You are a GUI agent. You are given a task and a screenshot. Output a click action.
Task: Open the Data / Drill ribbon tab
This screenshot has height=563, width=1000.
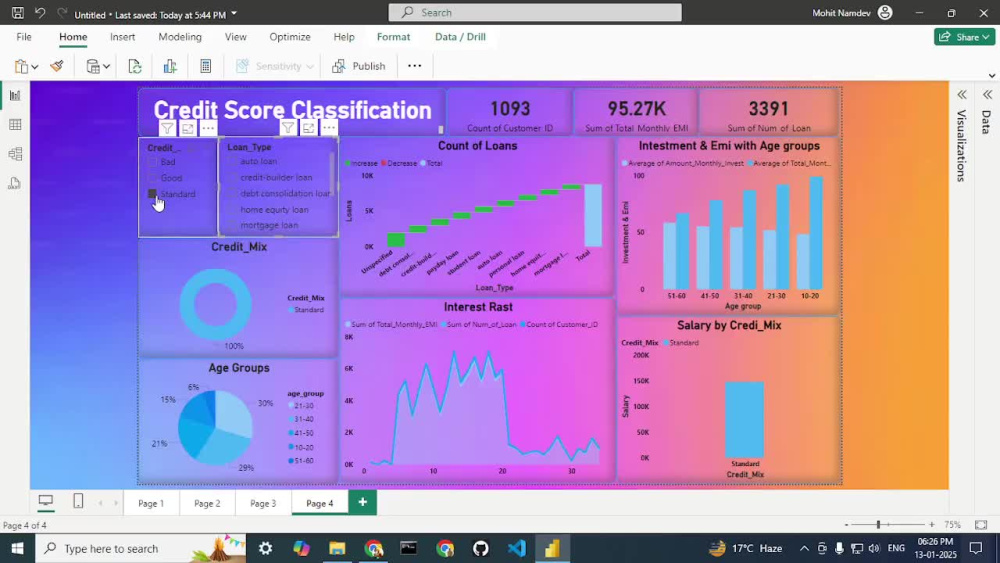460,37
